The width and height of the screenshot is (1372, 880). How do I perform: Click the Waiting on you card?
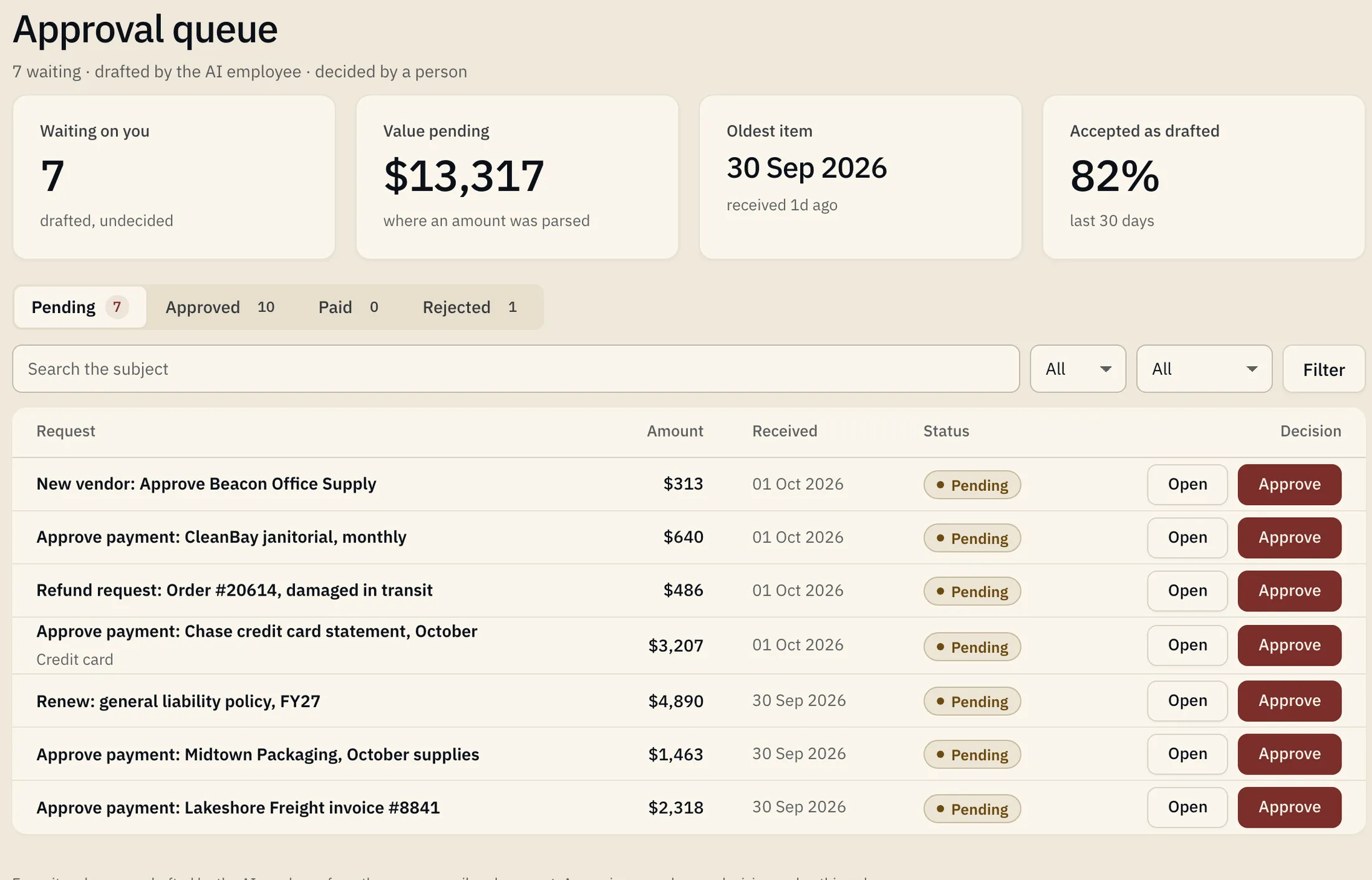[x=173, y=177]
